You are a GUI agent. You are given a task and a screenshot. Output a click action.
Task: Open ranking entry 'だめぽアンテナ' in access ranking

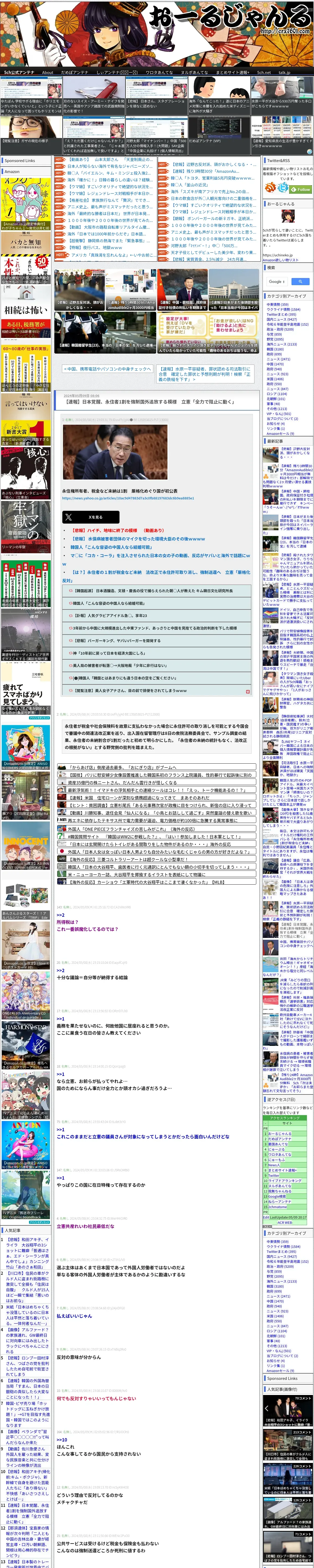281,1139
